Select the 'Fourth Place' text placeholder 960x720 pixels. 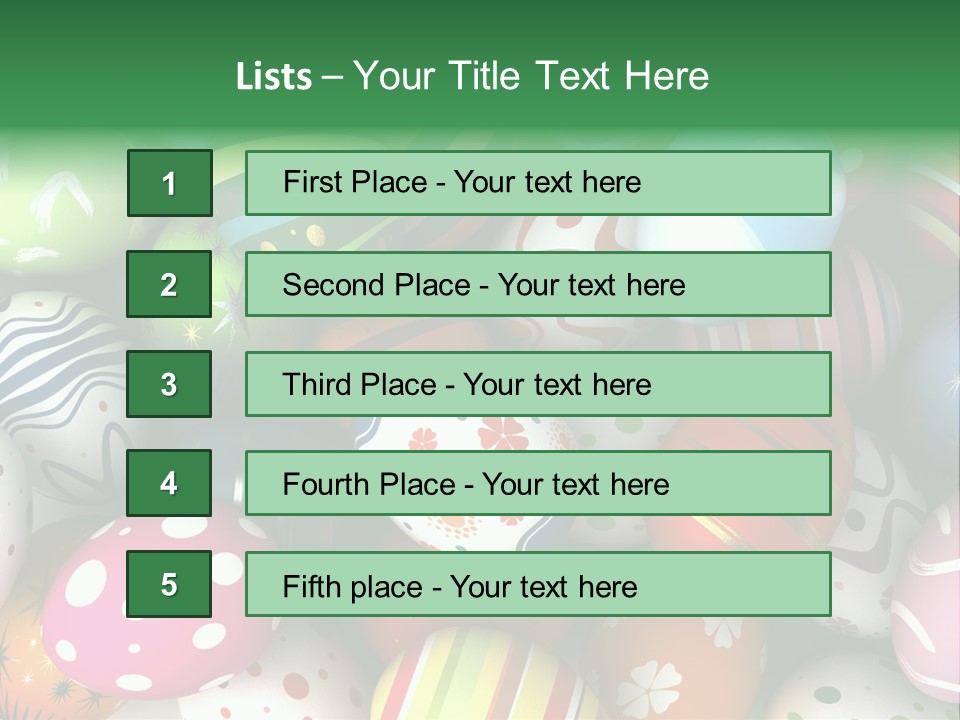click(538, 483)
